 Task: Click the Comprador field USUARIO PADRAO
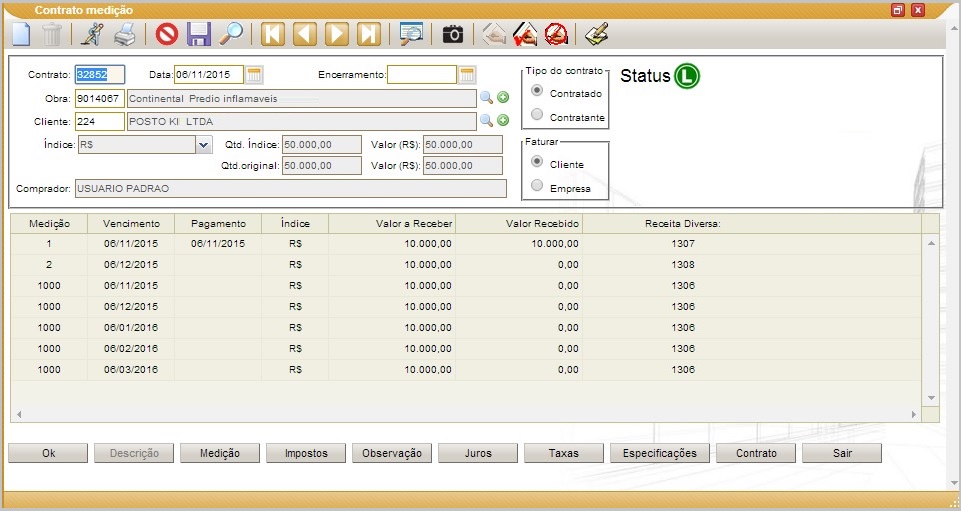coord(291,189)
